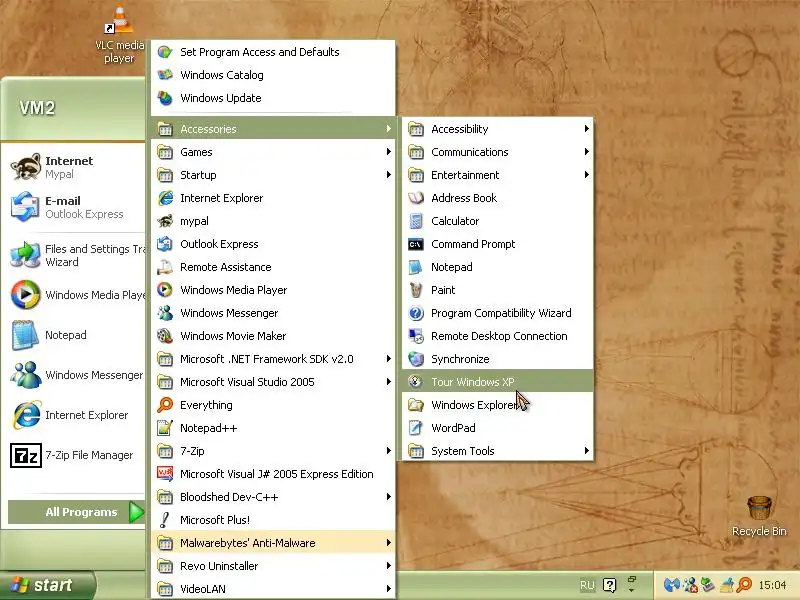Viewport: 800px width, 600px height.
Task: Launch Notepad++
Action: (273, 428)
